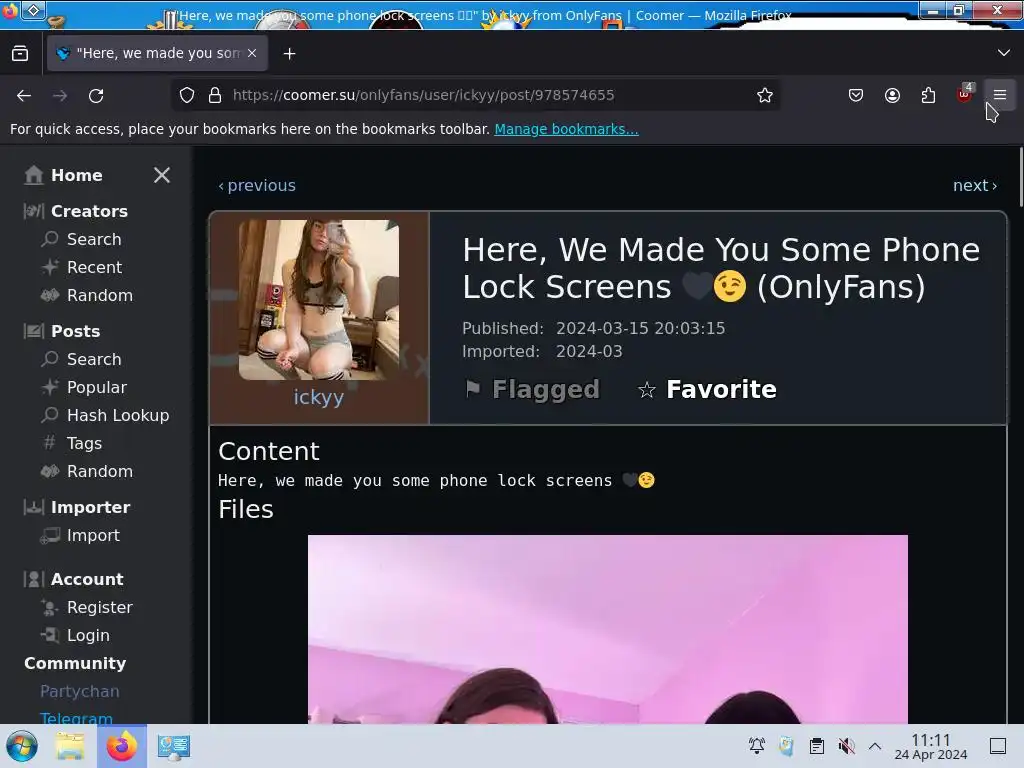Focus the coomer.su address bar
1024x768 pixels.
pos(477,95)
